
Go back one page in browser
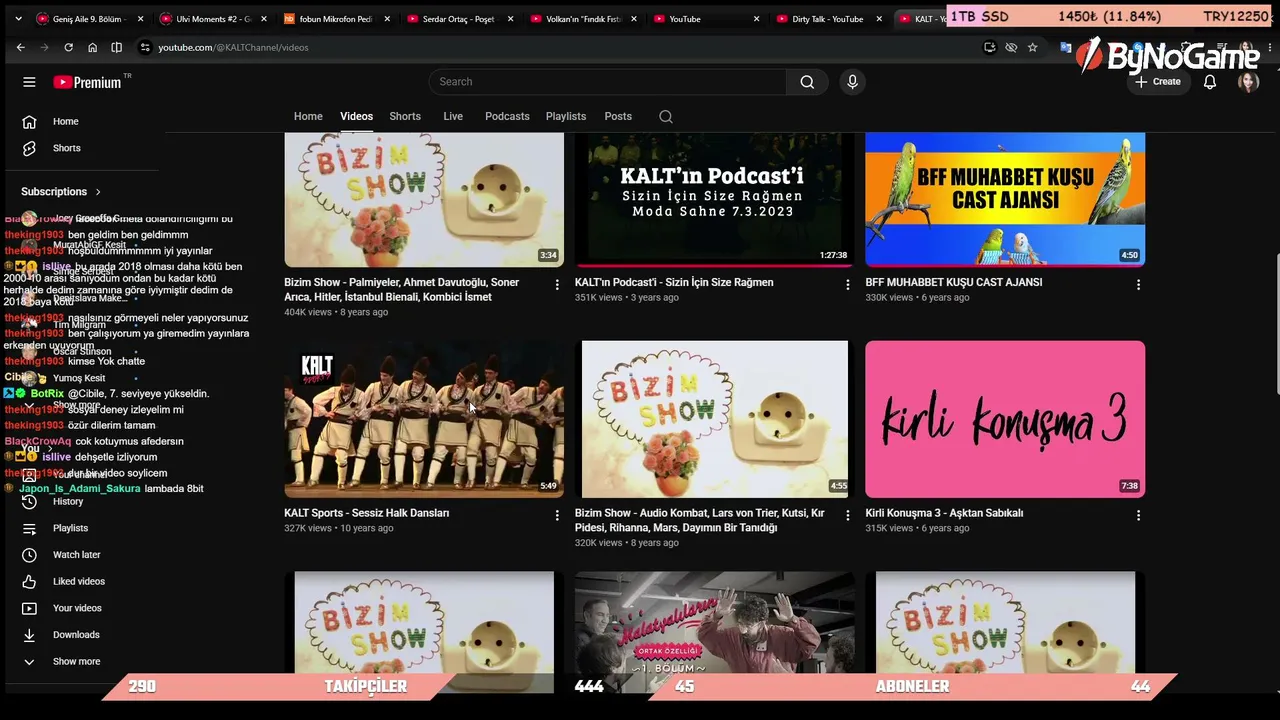[x=20, y=47]
